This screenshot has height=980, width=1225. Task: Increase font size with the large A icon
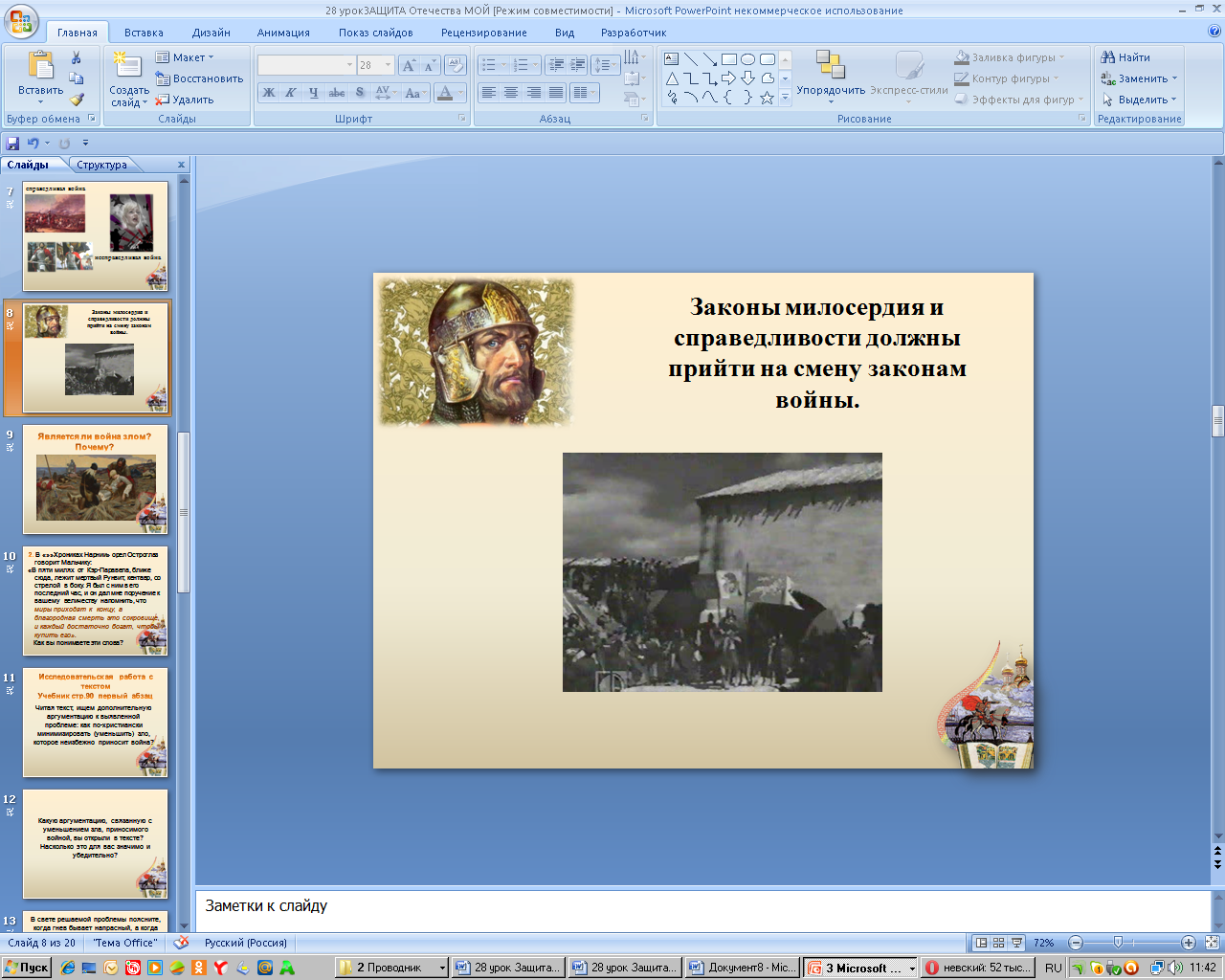pos(409,65)
